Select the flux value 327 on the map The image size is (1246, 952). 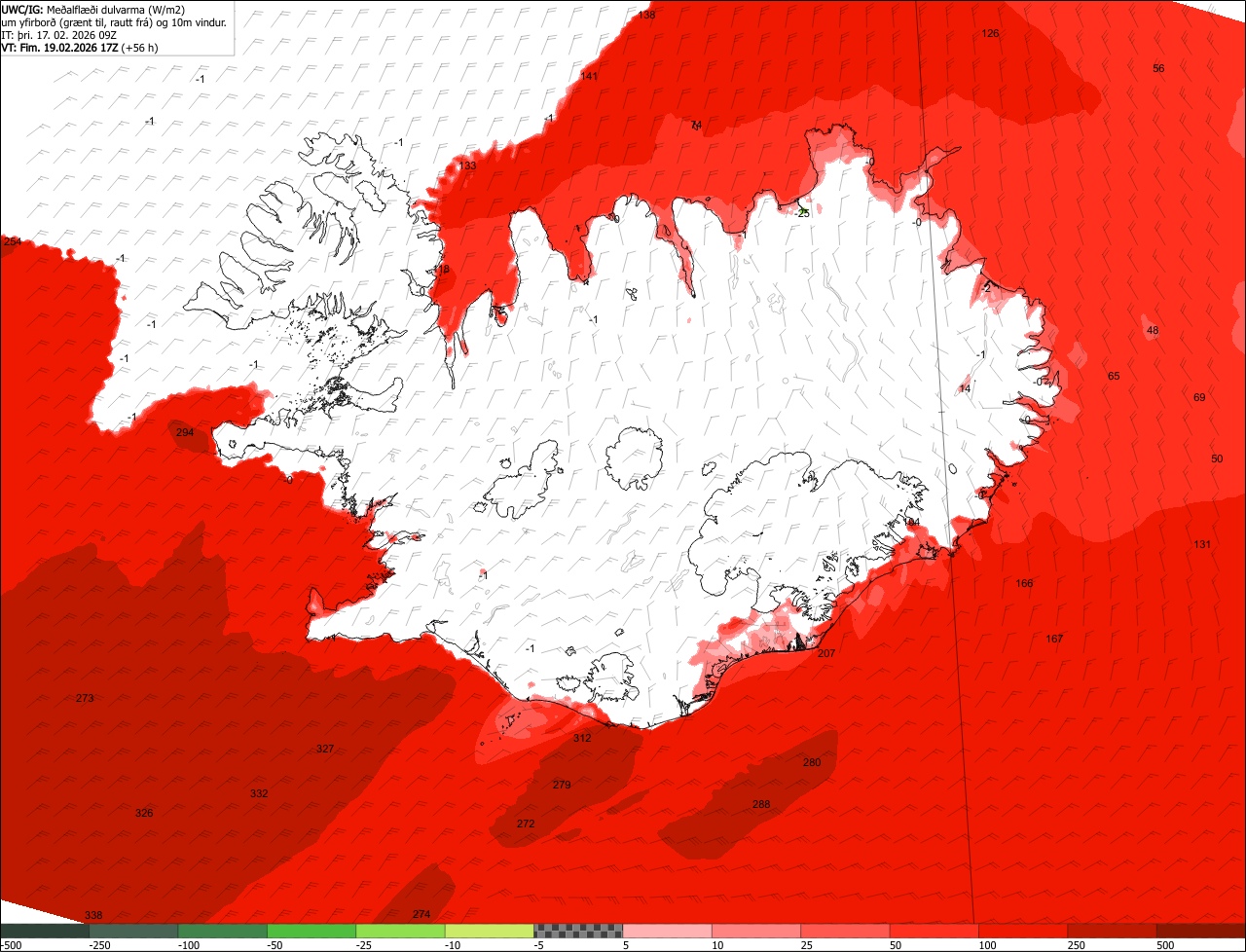(x=325, y=749)
